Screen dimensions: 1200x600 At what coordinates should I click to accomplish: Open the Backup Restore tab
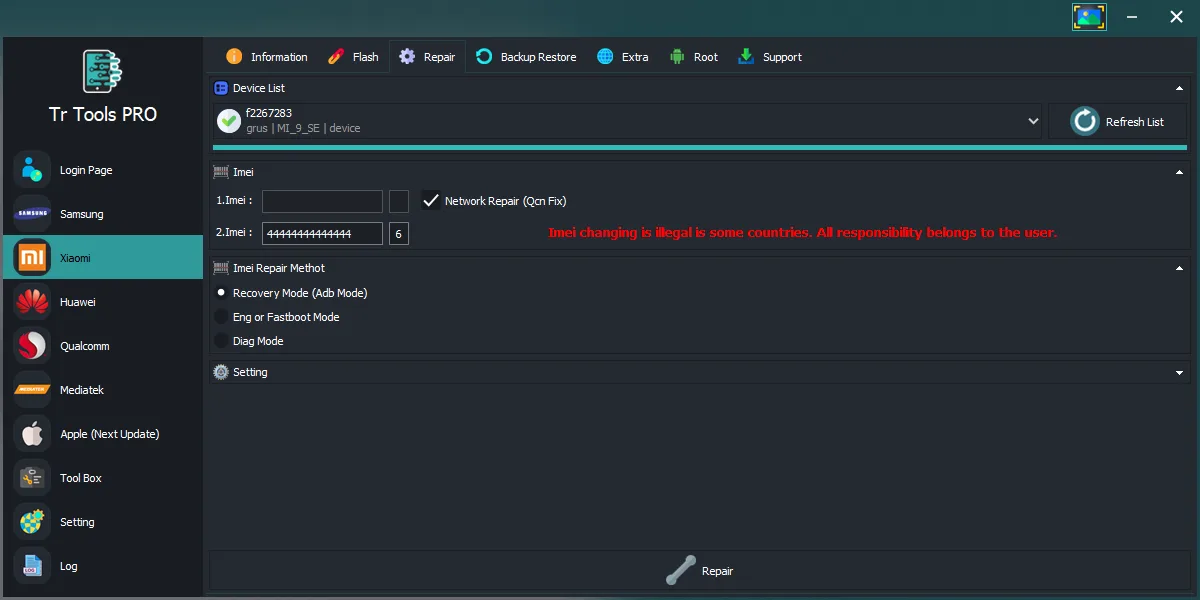[526, 57]
